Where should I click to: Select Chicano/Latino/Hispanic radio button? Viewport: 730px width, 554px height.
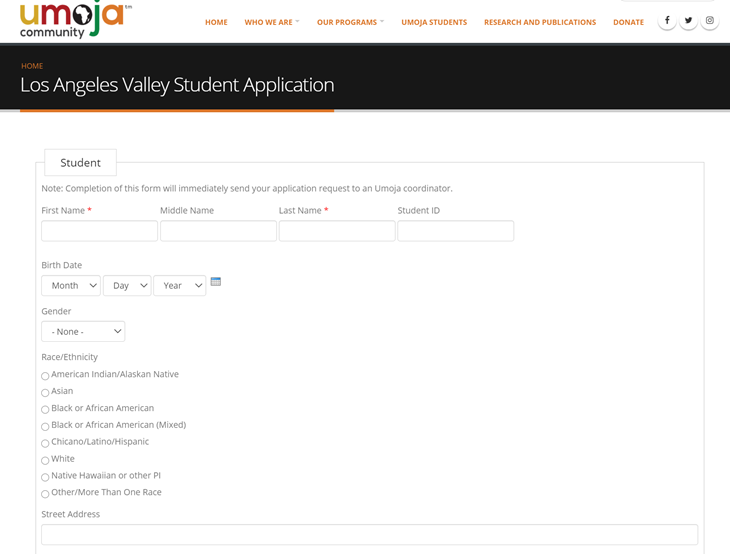click(x=45, y=443)
